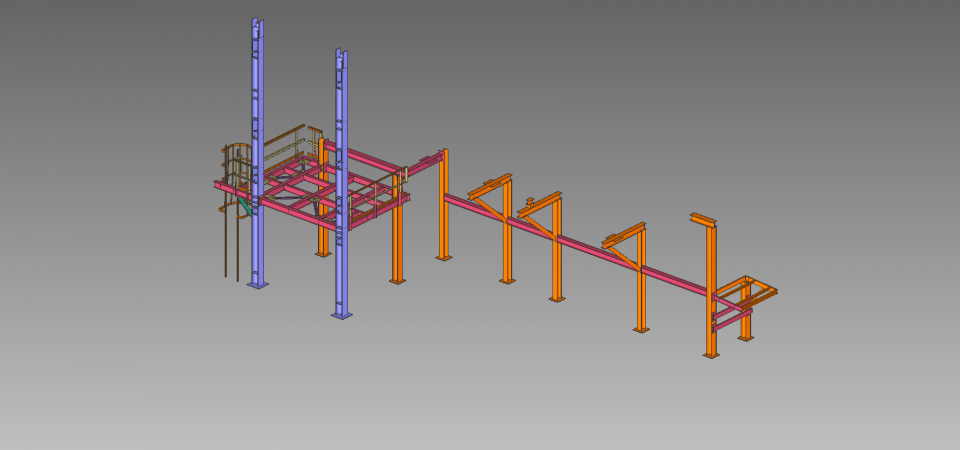The height and width of the screenshot is (450, 960).
Task: Select the tallest orange column at the far right
Action: point(711,290)
